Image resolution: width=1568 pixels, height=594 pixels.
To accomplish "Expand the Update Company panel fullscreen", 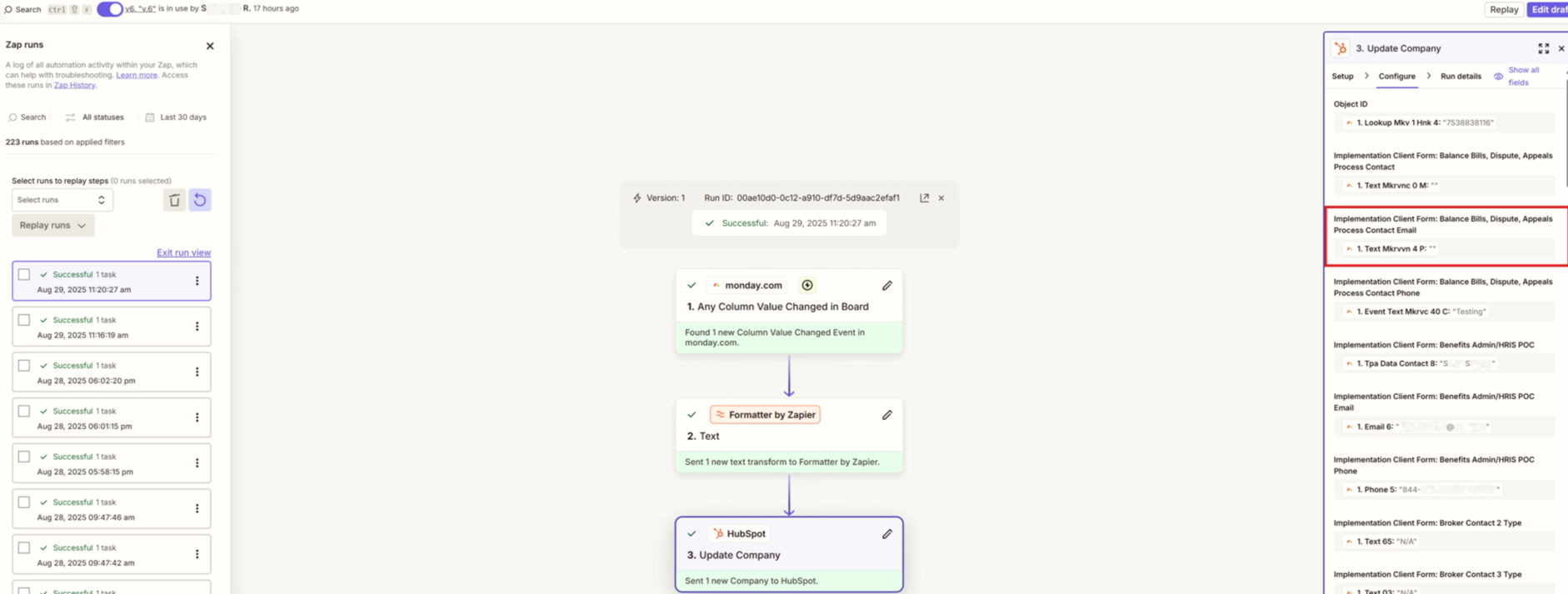I will click(x=1543, y=49).
